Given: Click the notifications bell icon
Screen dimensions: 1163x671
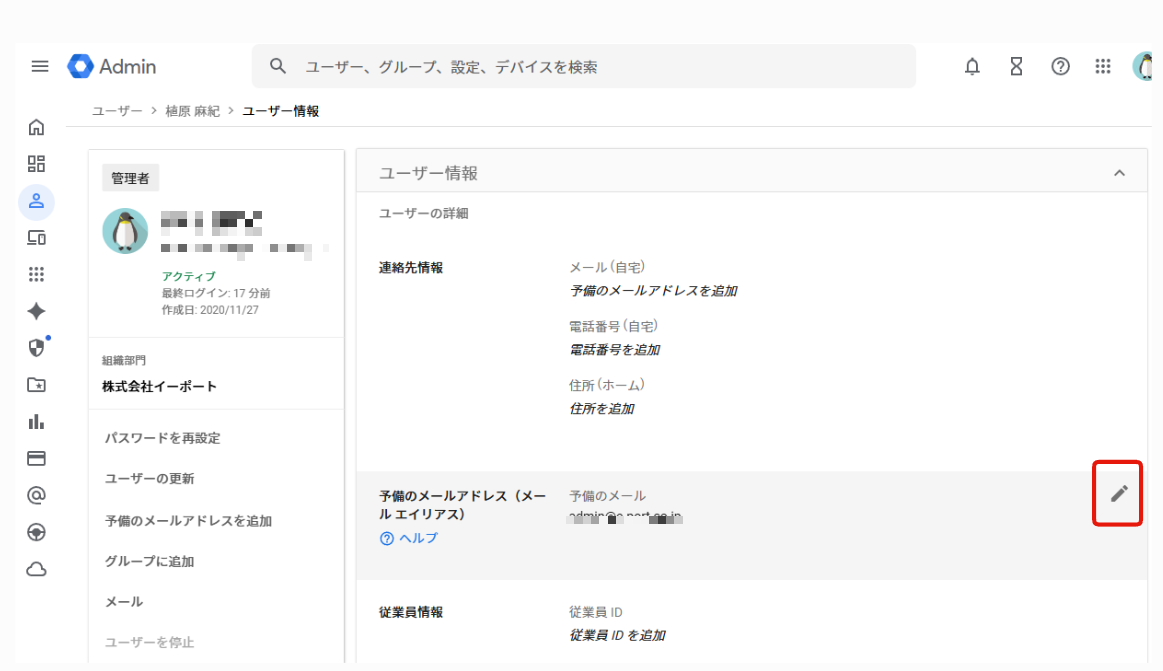Looking at the screenshot, I should (972, 67).
